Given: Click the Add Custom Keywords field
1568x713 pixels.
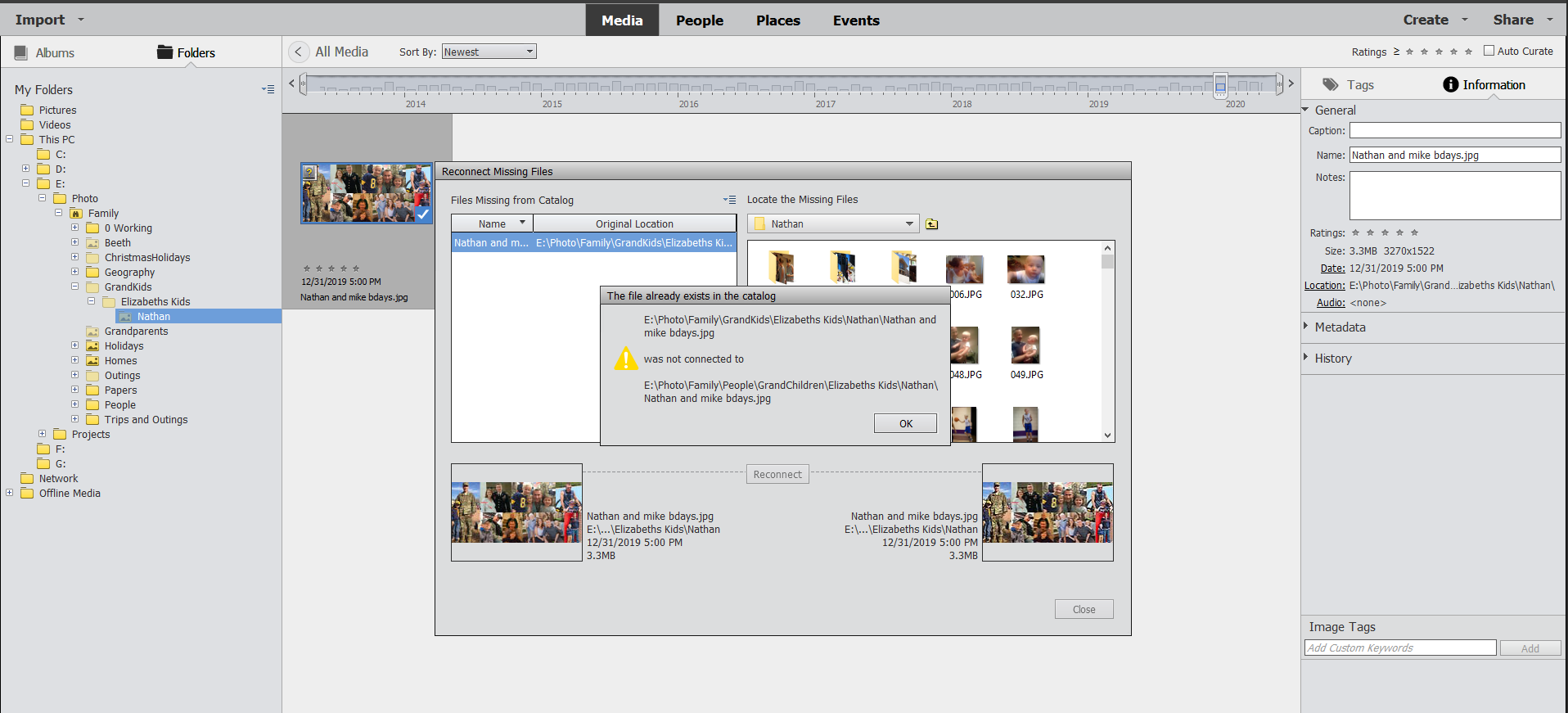Looking at the screenshot, I should (1400, 648).
